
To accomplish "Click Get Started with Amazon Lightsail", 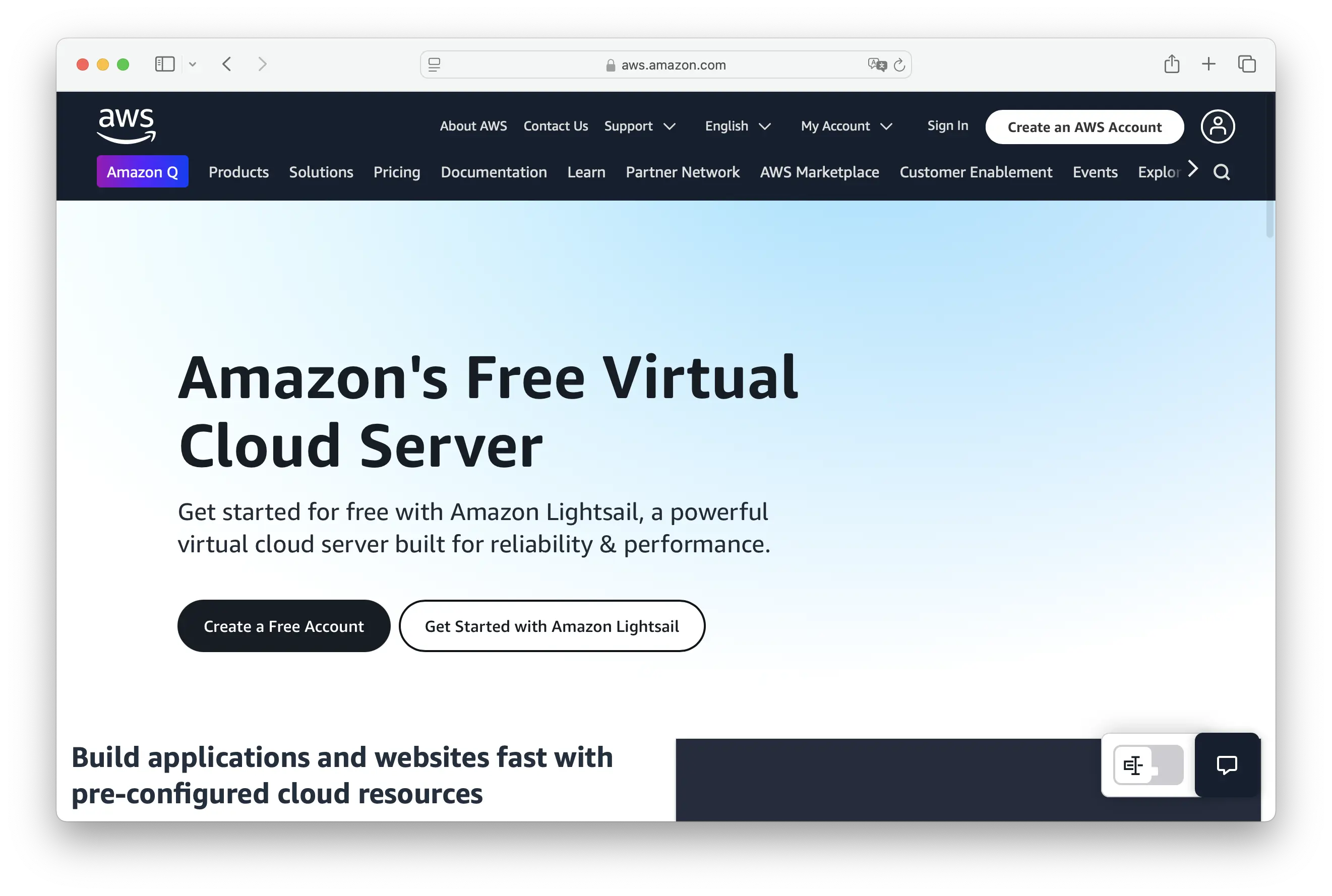I will [x=551, y=626].
